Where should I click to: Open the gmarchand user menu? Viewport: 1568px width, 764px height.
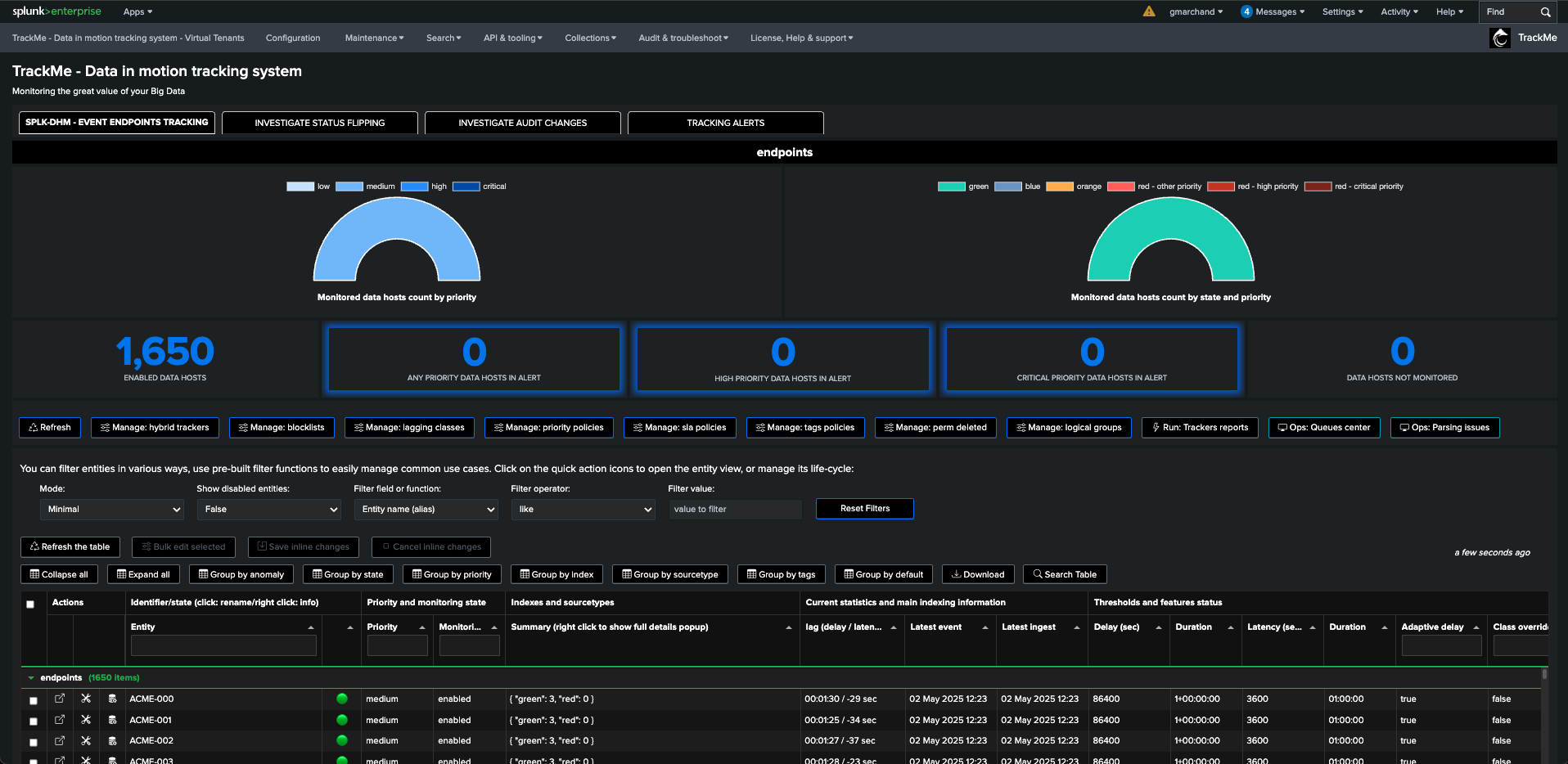(1196, 11)
